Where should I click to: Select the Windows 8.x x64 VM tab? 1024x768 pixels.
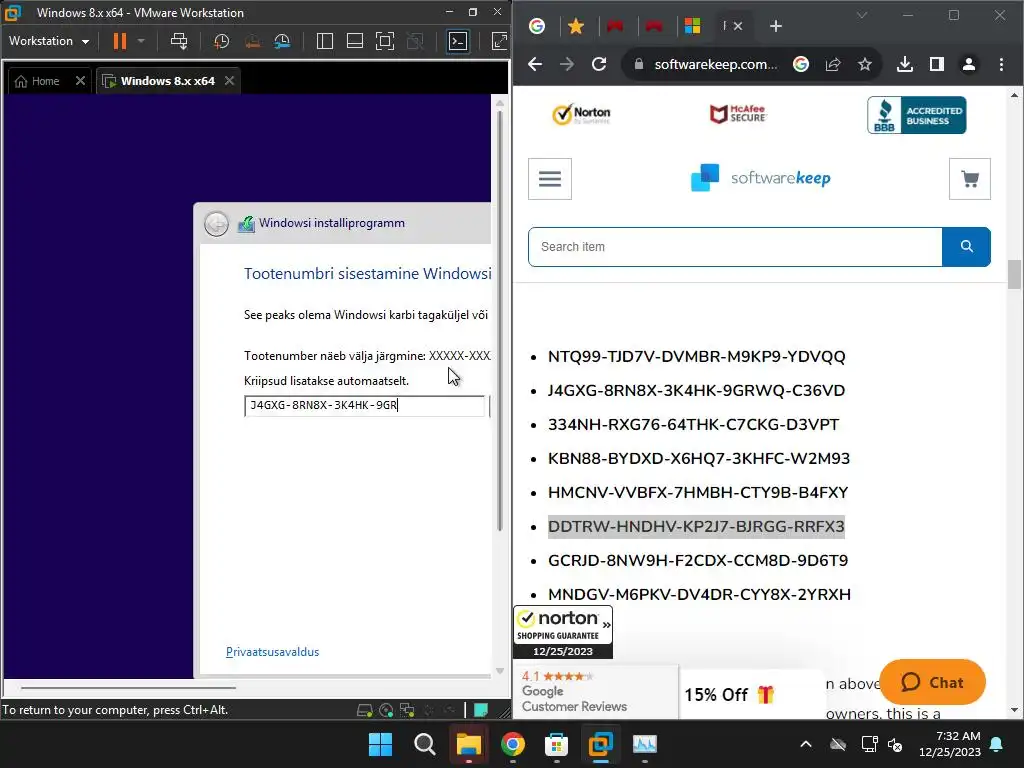point(159,81)
